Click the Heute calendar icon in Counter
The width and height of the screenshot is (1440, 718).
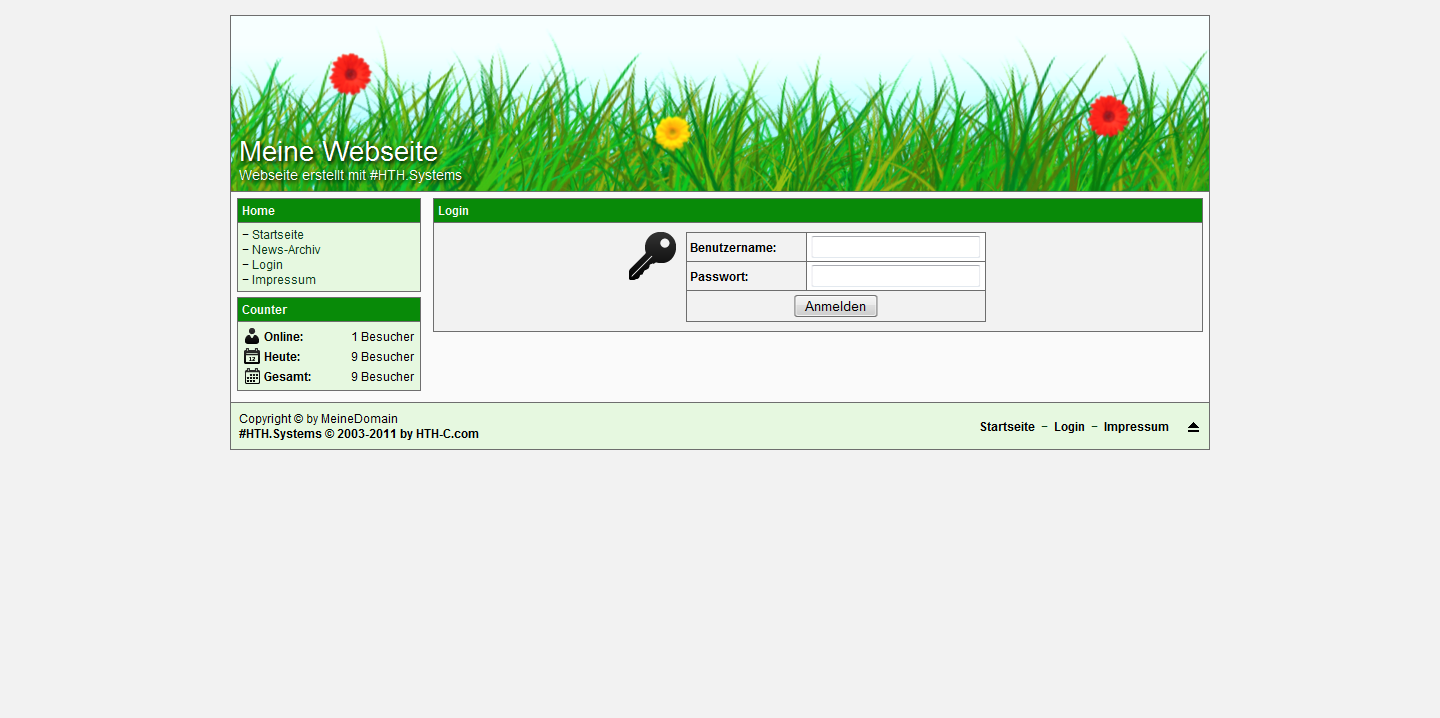[x=252, y=357]
